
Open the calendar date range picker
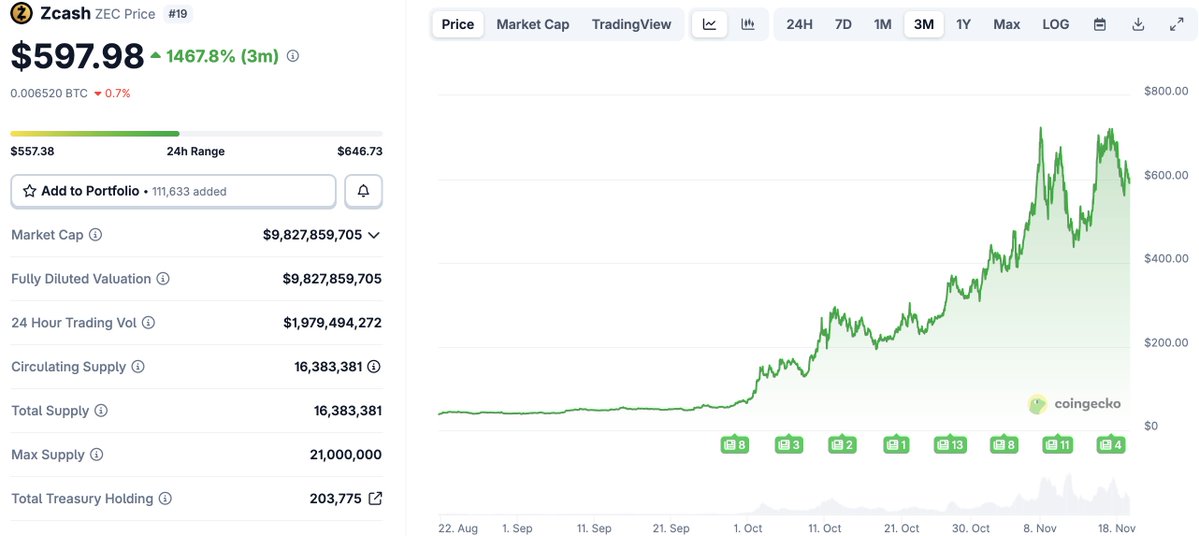1100,24
